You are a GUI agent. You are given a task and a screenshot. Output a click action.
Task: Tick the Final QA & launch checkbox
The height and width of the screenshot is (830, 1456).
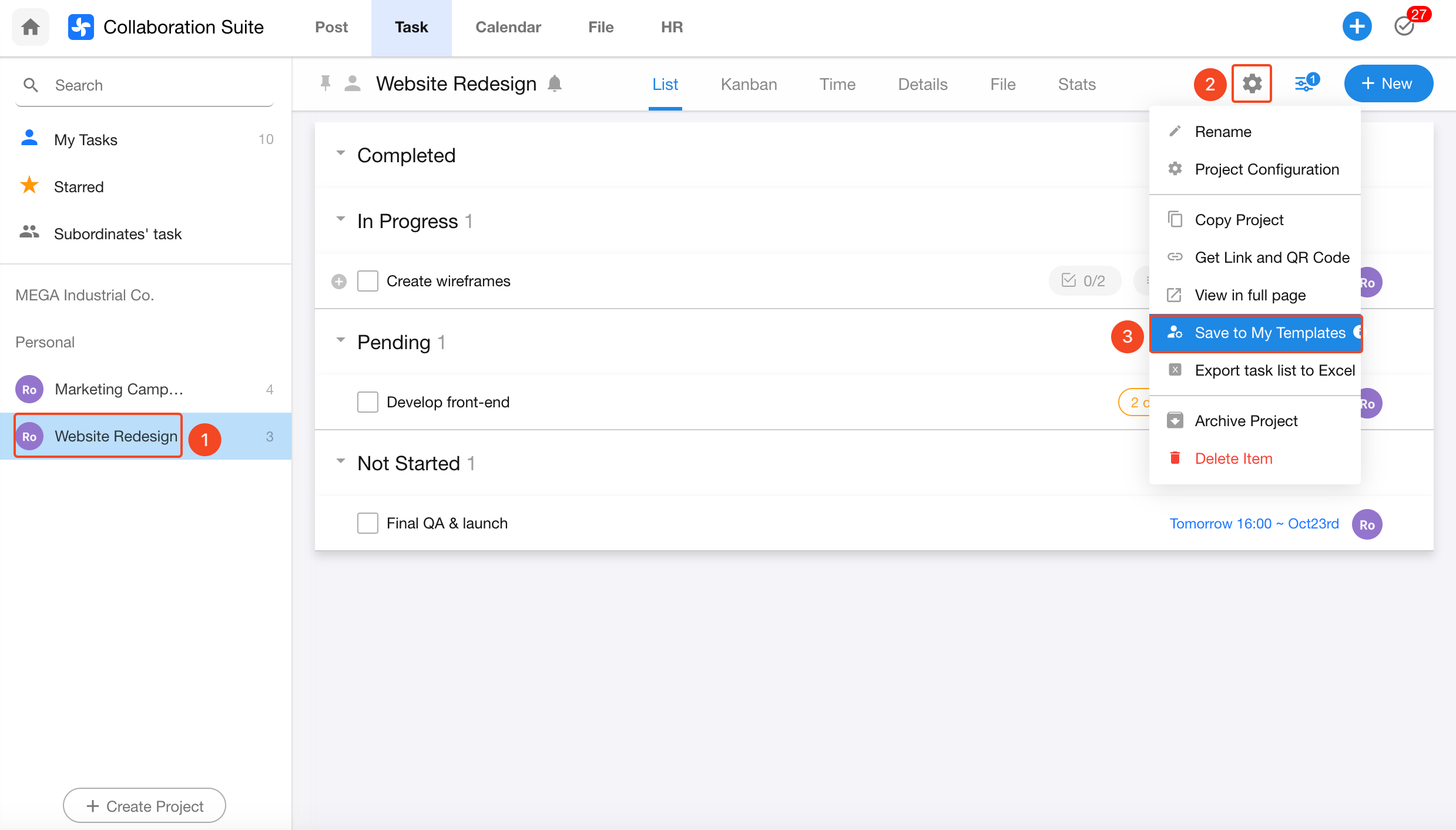click(368, 523)
